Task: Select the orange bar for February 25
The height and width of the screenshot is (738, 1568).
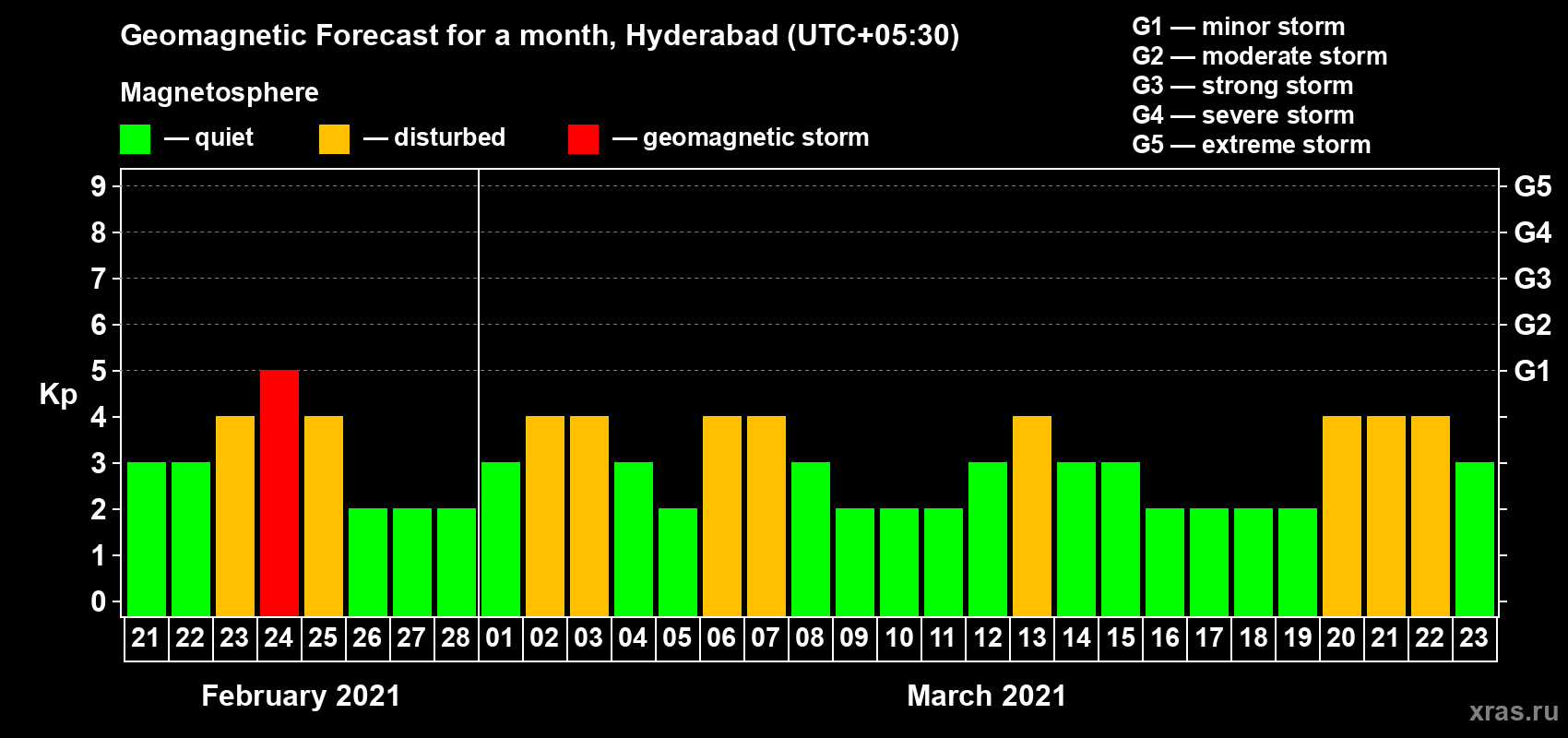Action: pos(324,517)
